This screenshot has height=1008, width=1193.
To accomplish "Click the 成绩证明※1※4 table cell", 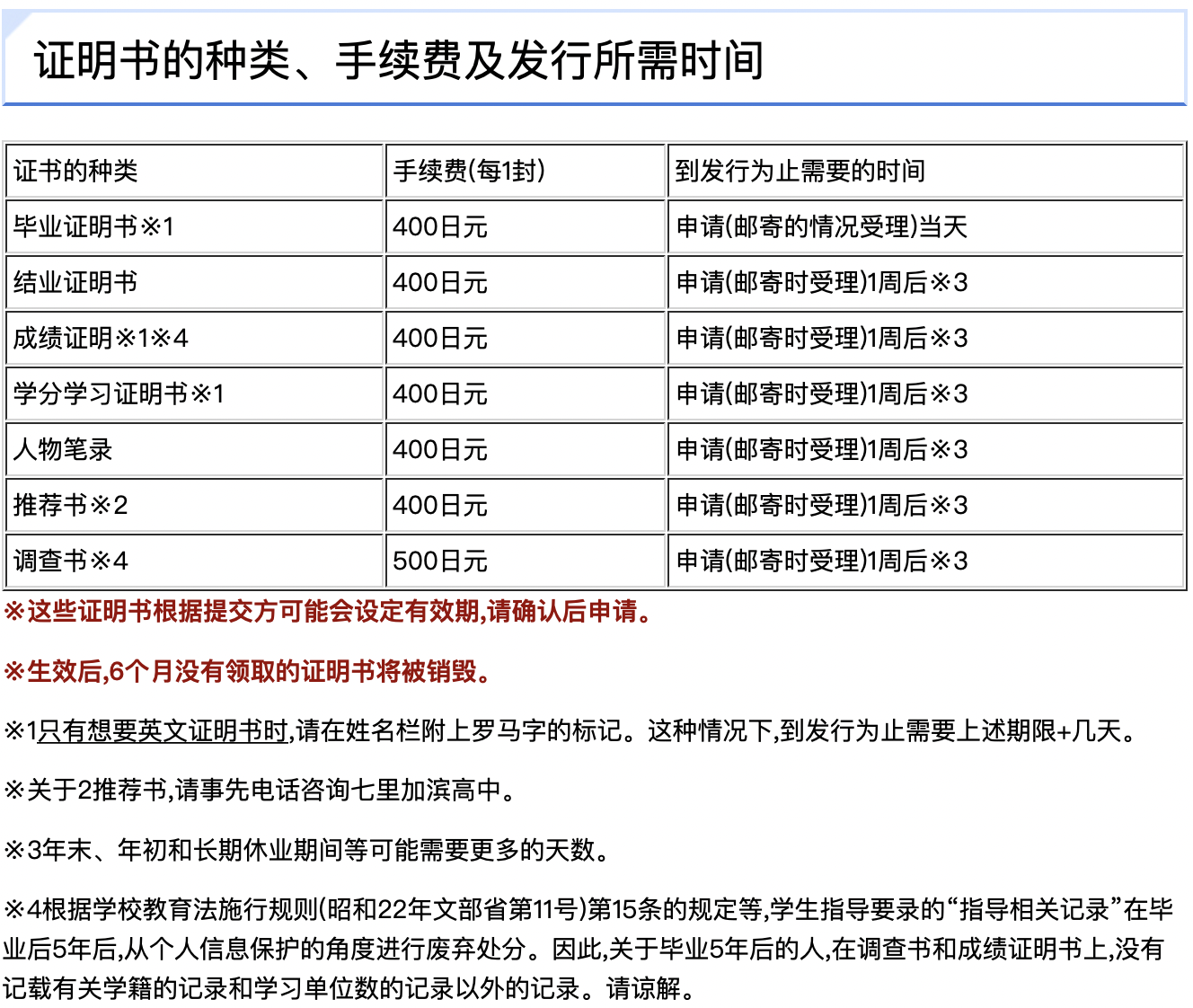I will pos(195,338).
